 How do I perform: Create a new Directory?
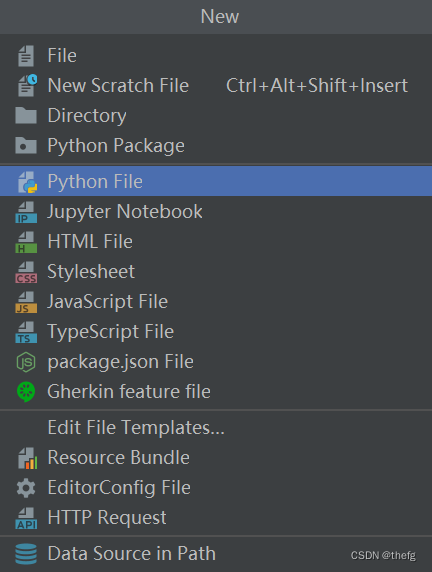(216, 116)
